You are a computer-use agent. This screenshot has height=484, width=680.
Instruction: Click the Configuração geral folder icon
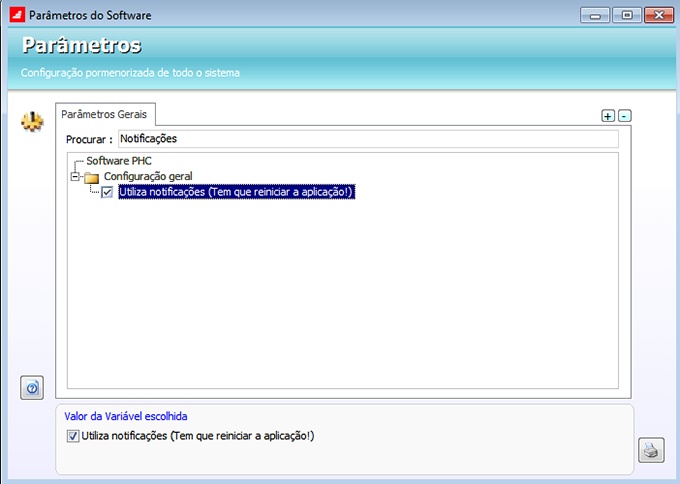pyautogui.click(x=92, y=177)
